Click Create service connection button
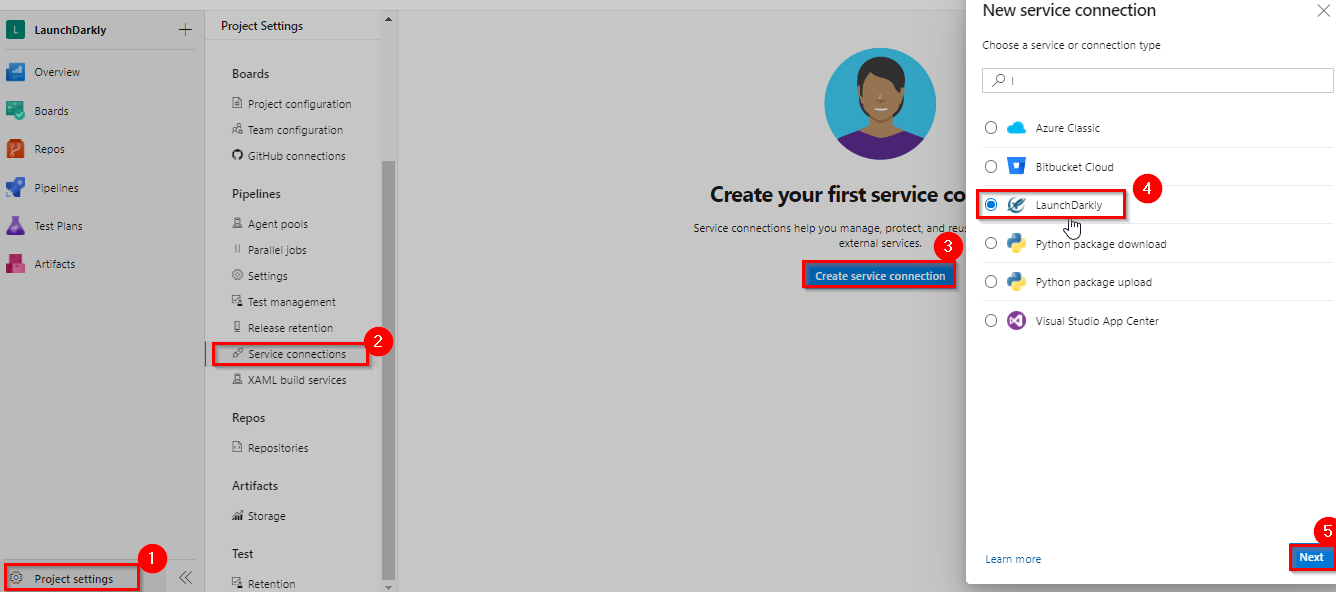1336x592 pixels. [x=880, y=276]
